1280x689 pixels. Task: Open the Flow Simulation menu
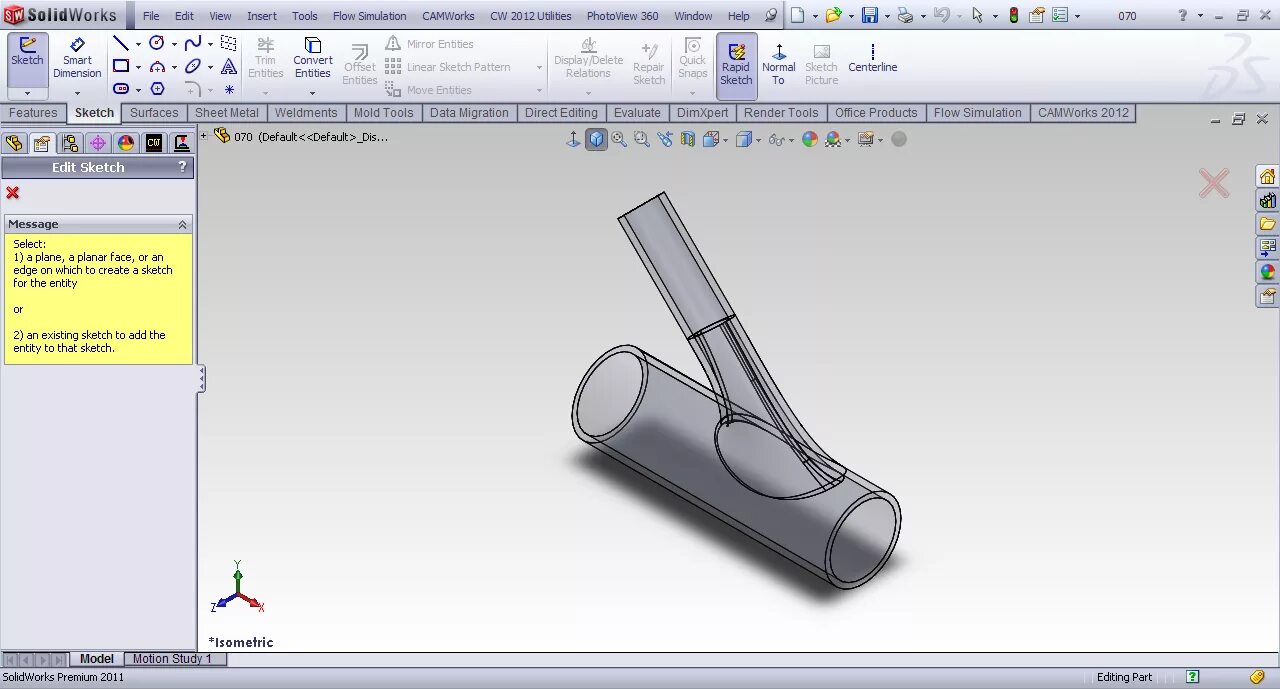tap(369, 16)
